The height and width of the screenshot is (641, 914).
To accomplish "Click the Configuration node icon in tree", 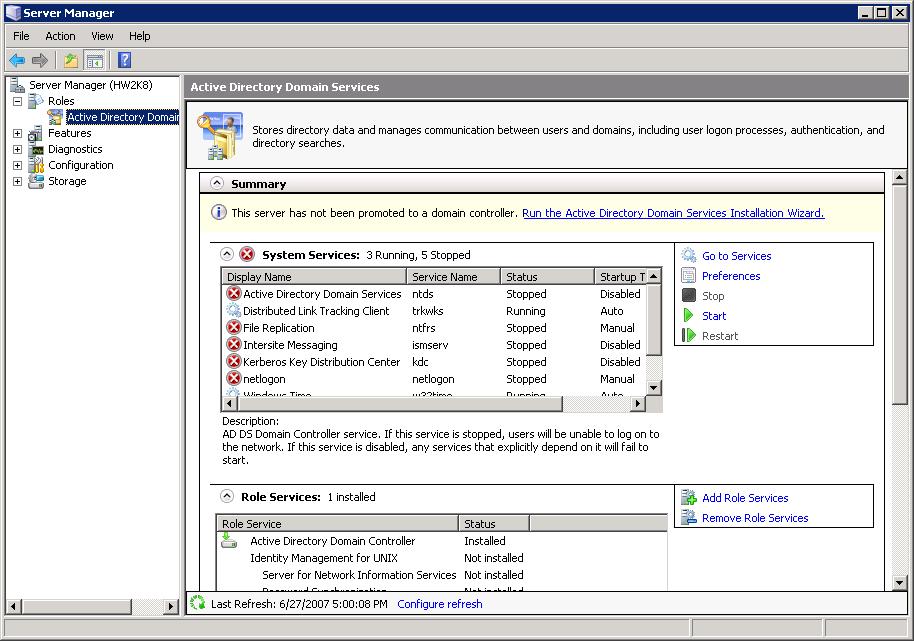I will coord(36,165).
